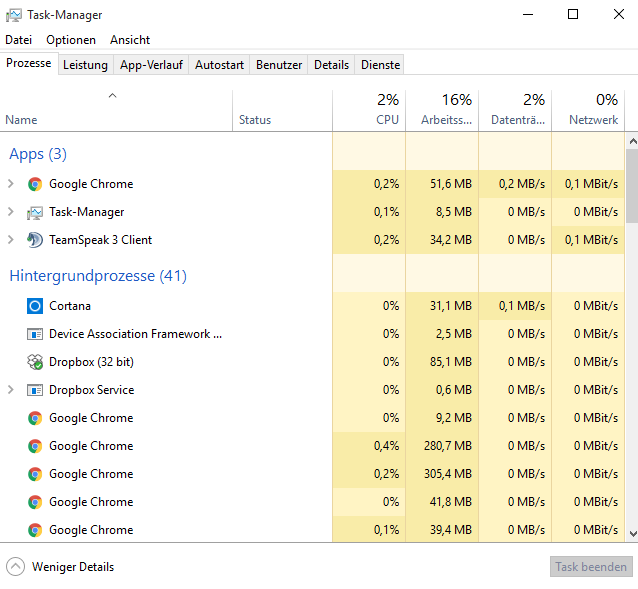
Task: Select the Dropbox Service icon
Action: (x=35, y=390)
